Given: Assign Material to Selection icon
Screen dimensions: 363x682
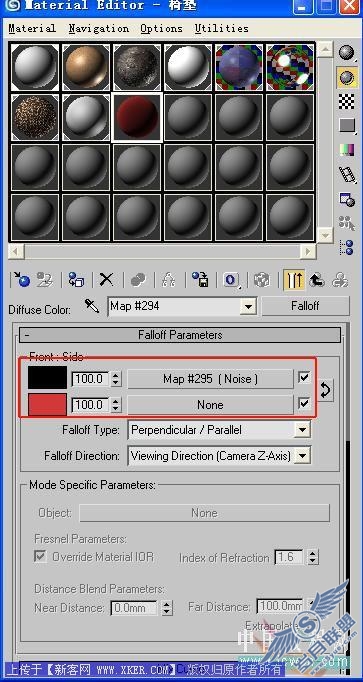Looking at the screenshot, I should click(76, 279).
